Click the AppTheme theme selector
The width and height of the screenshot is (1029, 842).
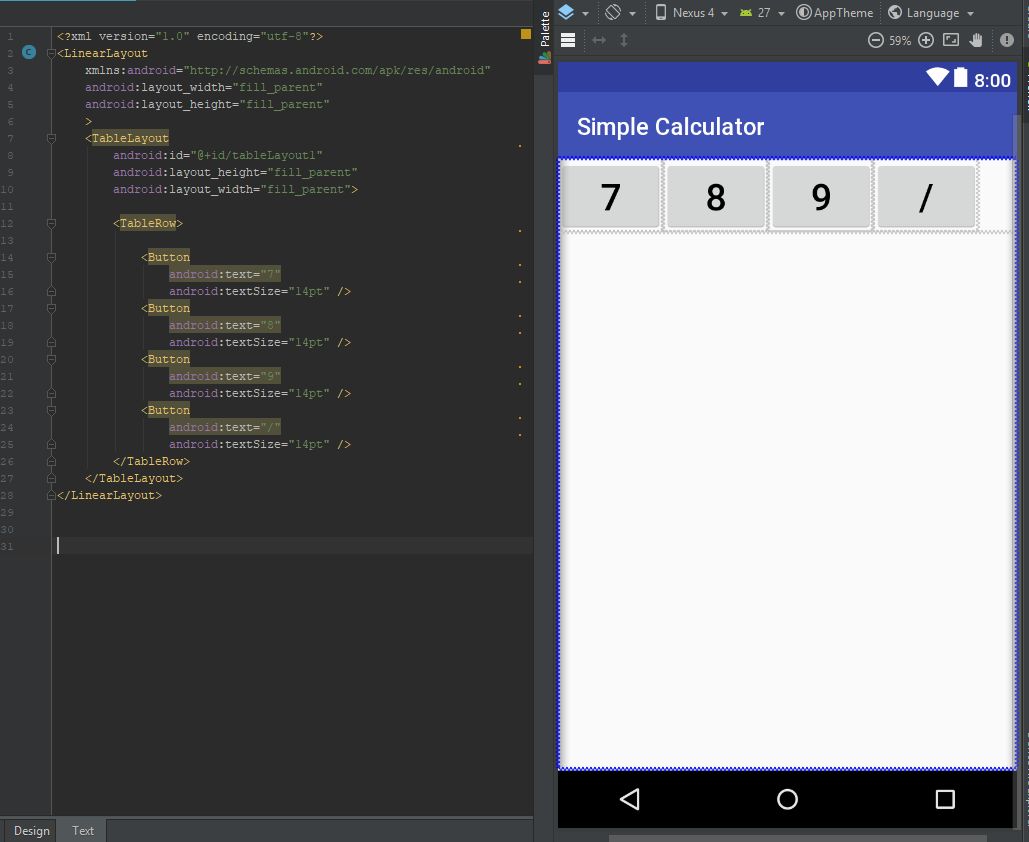point(835,12)
